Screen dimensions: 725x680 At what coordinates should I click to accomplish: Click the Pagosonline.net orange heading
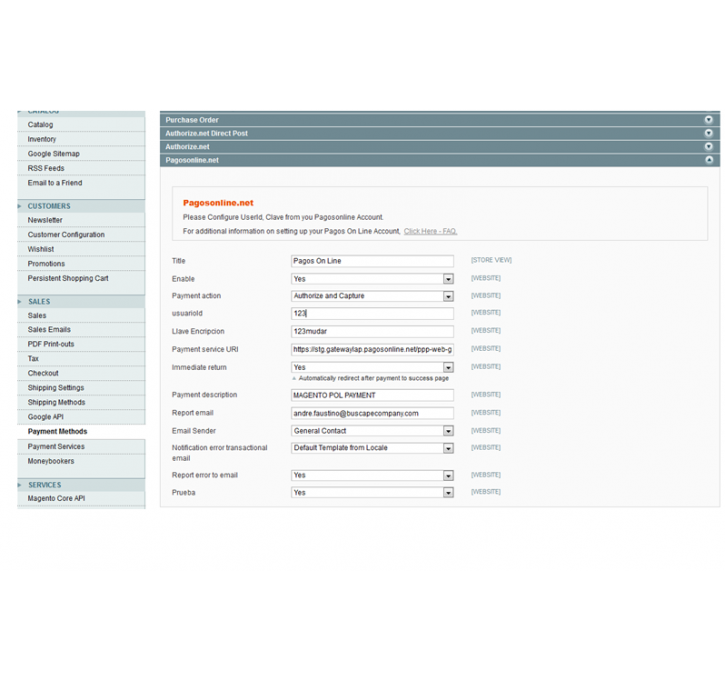pos(218,203)
